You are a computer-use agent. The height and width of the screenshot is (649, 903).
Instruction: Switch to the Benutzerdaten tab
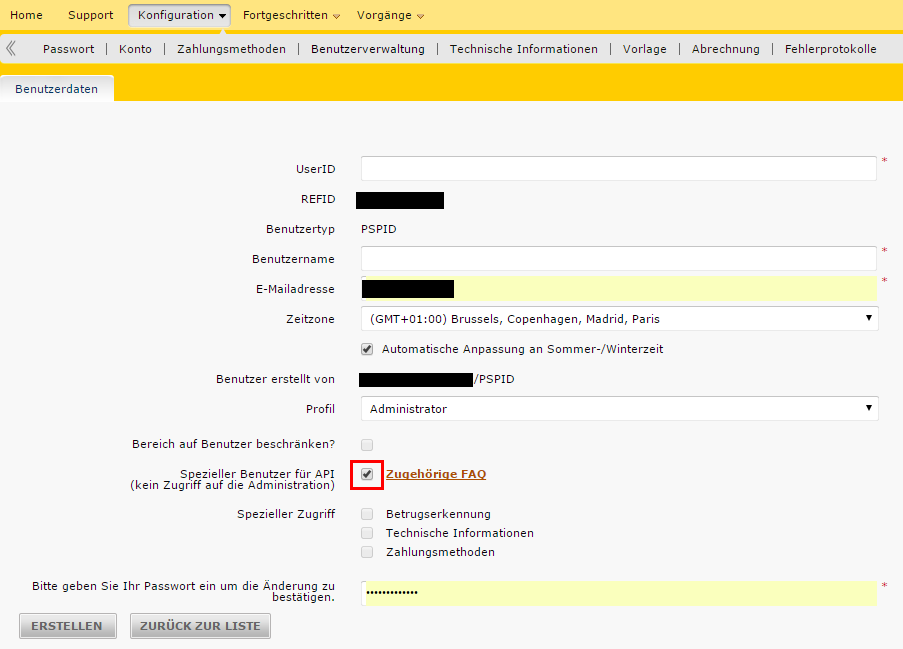[57, 89]
